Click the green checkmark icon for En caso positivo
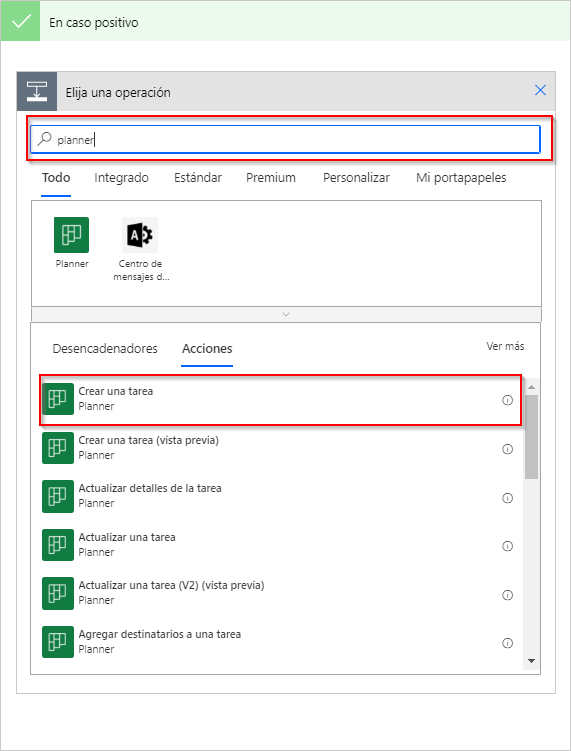571x751 pixels. click(x=21, y=22)
